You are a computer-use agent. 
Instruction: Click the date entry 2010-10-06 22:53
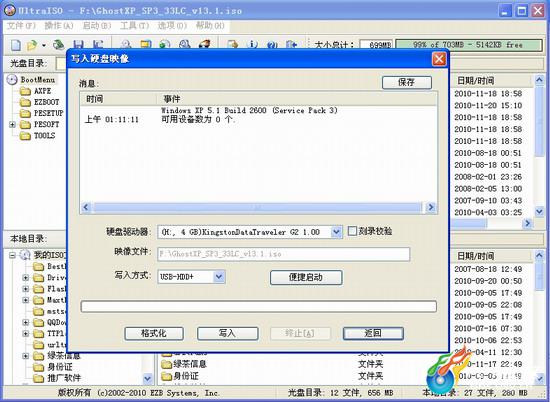[488, 340]
